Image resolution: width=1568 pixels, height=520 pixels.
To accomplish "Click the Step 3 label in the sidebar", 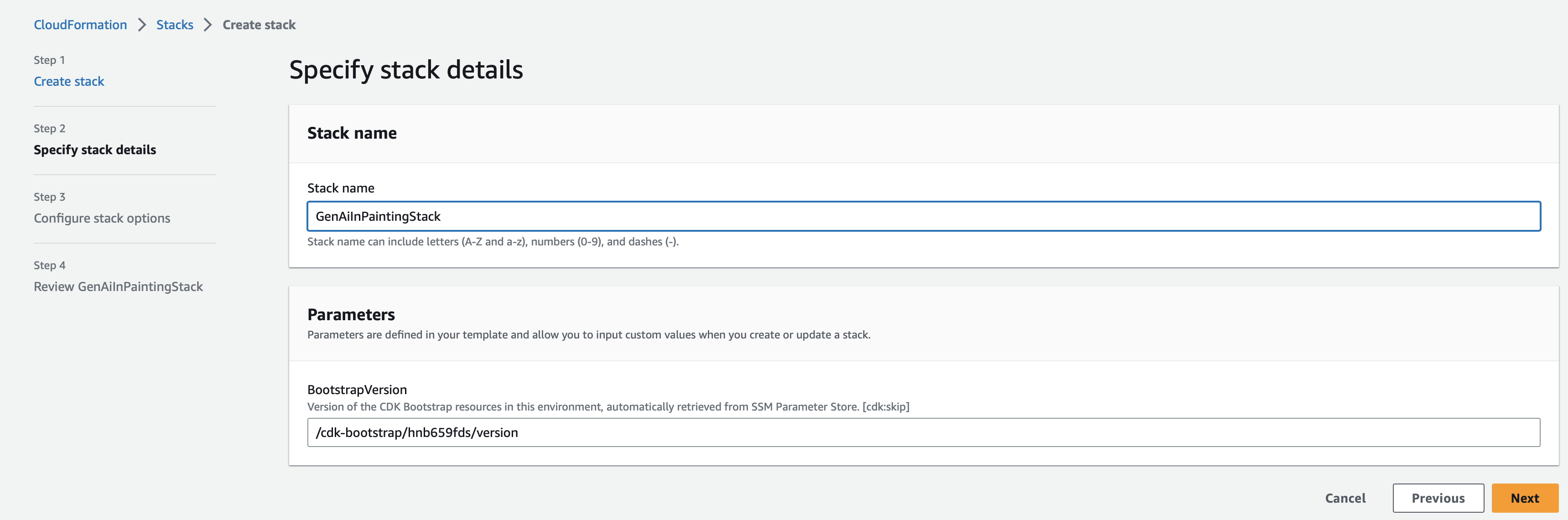I will 49,197.
